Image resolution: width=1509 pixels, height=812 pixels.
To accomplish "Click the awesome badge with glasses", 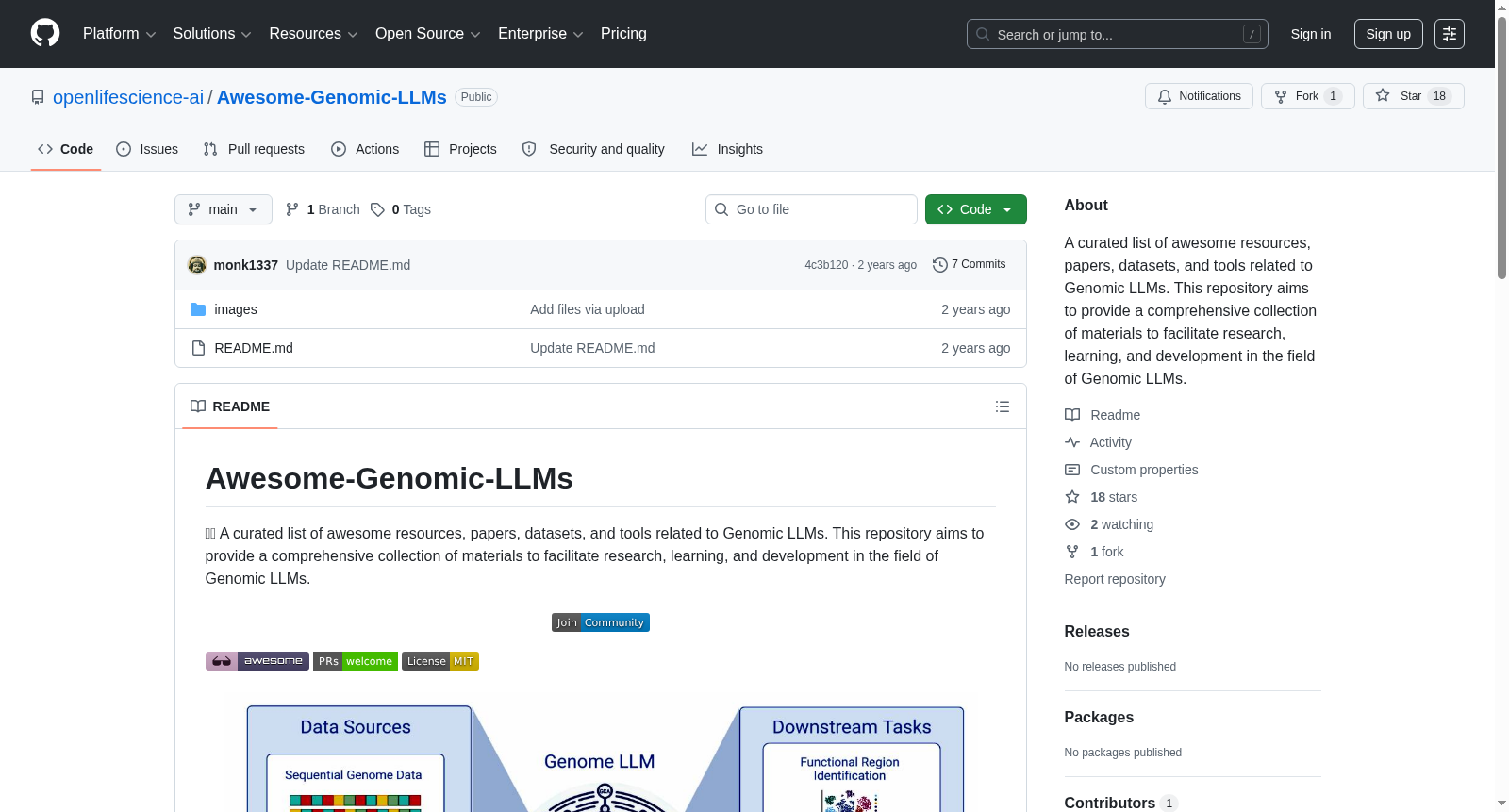I will [x=257, y=661].
